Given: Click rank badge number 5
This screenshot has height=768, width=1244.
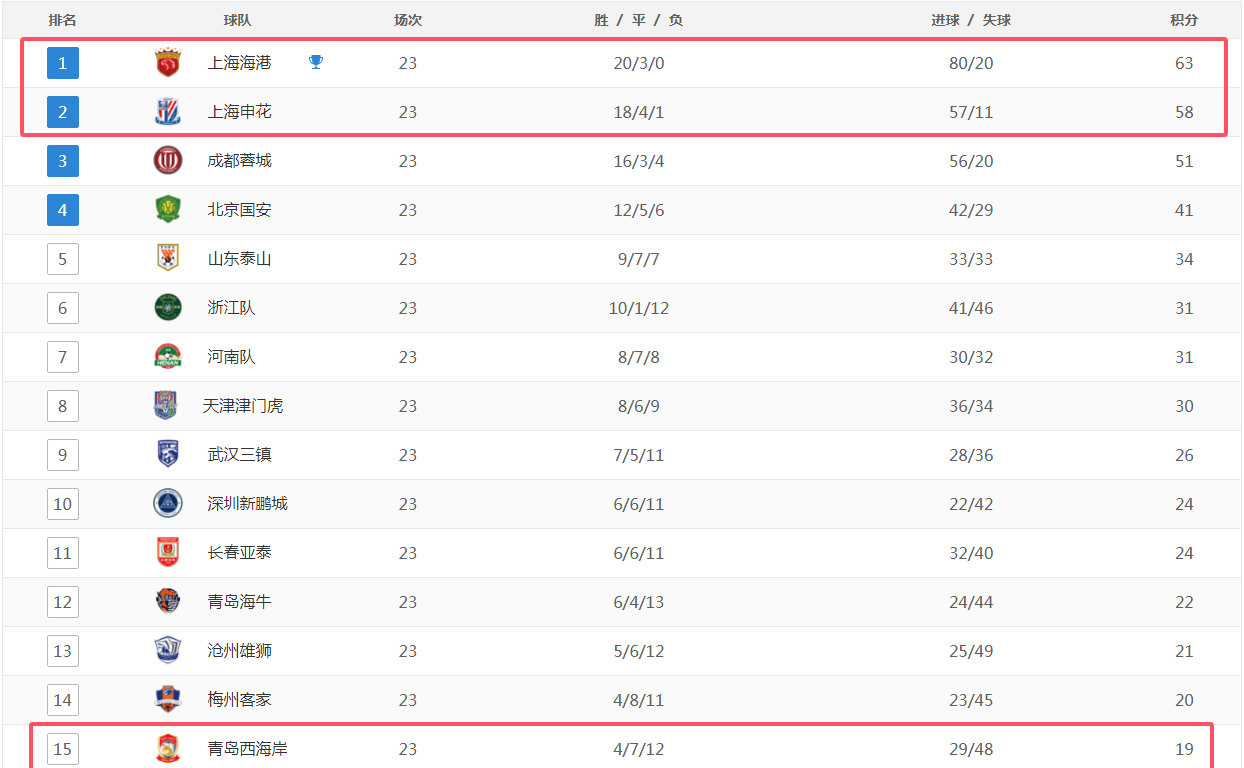Looking at the screenshot, I should (x=63, y=259).
